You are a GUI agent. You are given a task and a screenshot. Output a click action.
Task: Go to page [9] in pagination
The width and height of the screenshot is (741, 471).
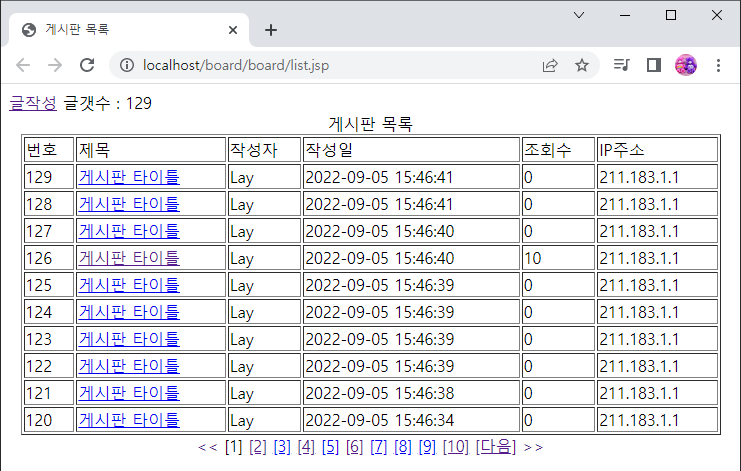(427, 447)
